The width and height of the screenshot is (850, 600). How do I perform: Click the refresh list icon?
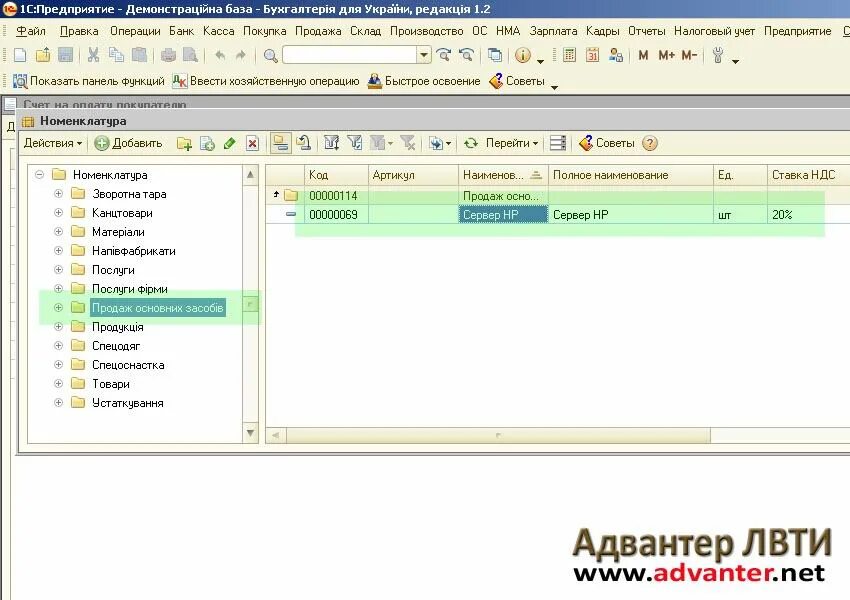471,143
